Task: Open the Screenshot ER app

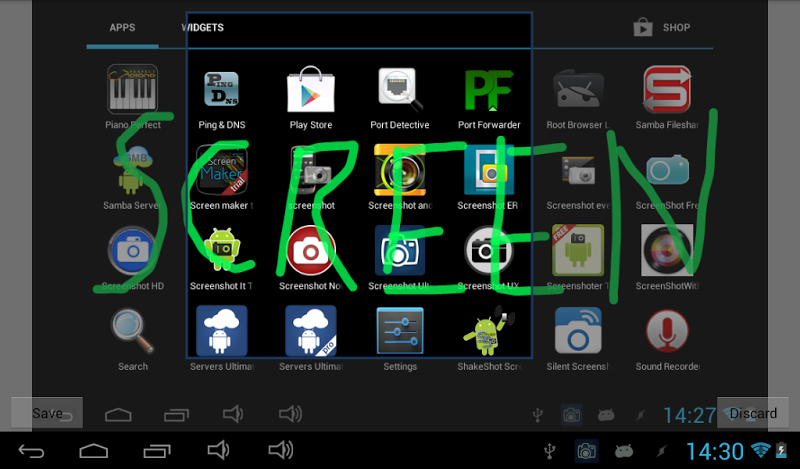Action: [x=489, y=170]
